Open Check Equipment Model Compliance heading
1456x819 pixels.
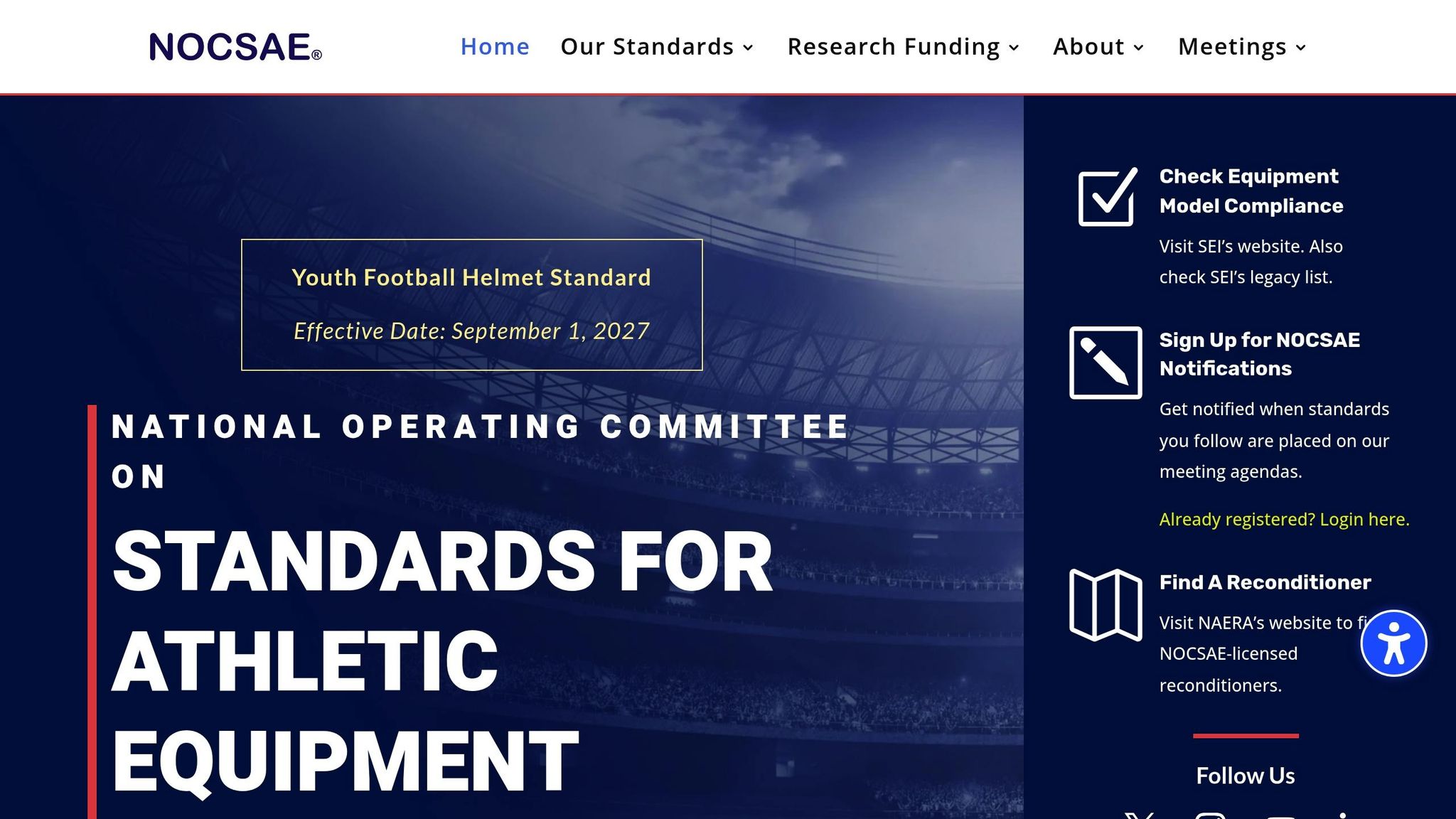(x=1251, y=191)
